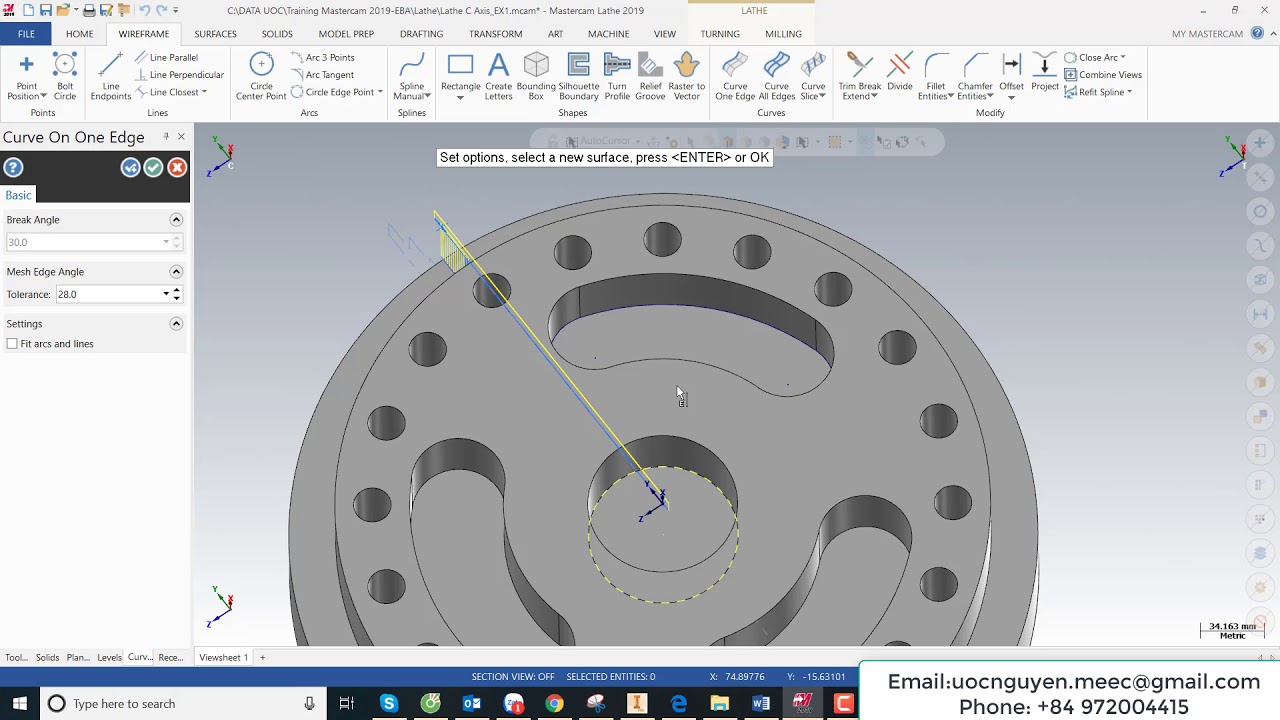Open the Tolerance value dropdown

pyautogui.click(x=166, y=294)
